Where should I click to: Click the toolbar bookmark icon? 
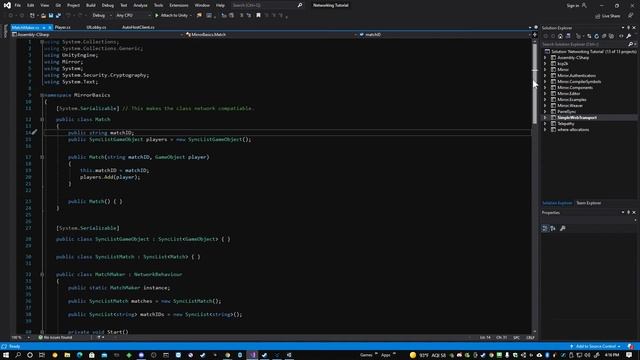tap(258, 16)
